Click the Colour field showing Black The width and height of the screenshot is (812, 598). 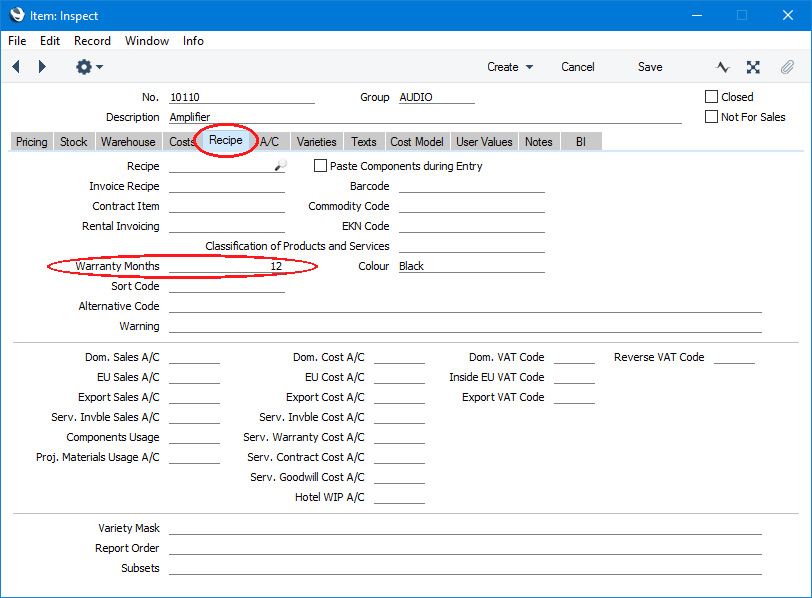tap(472, 266)
